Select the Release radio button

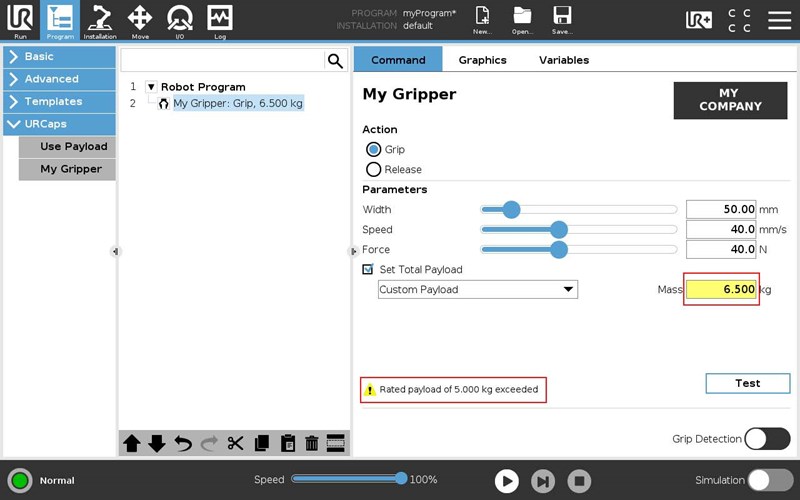tap(374, 169)
